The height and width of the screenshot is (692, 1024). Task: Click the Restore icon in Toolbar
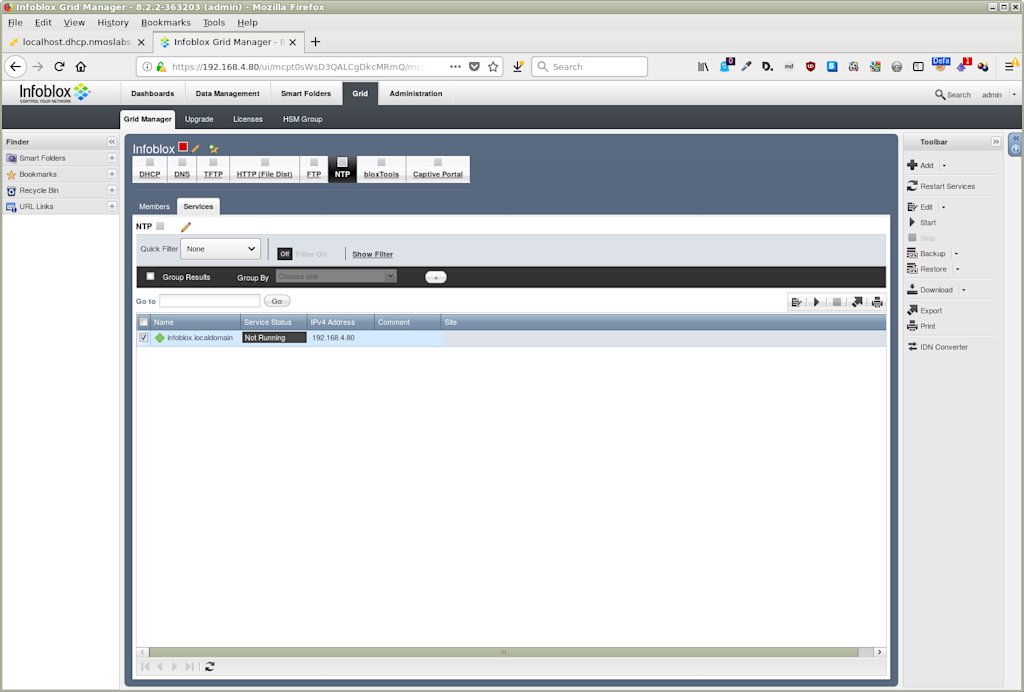912,269
